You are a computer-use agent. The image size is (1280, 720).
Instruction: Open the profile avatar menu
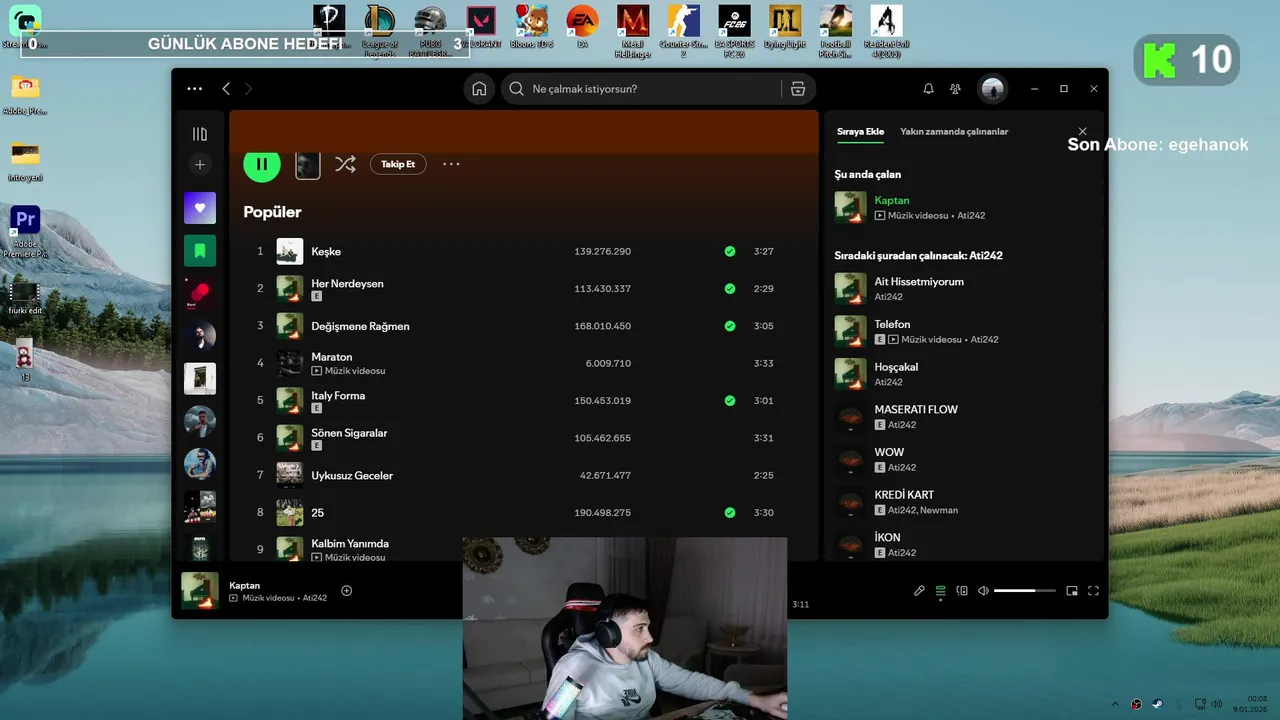[x=992, y=89]
